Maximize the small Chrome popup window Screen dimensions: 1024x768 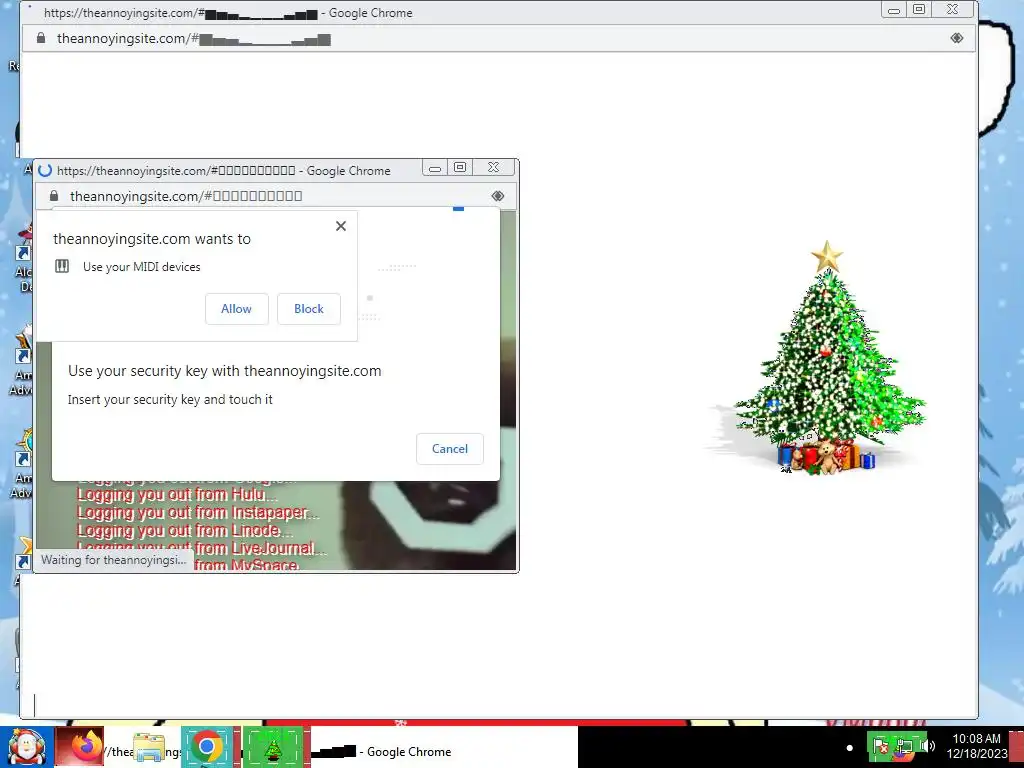point(460,168)
